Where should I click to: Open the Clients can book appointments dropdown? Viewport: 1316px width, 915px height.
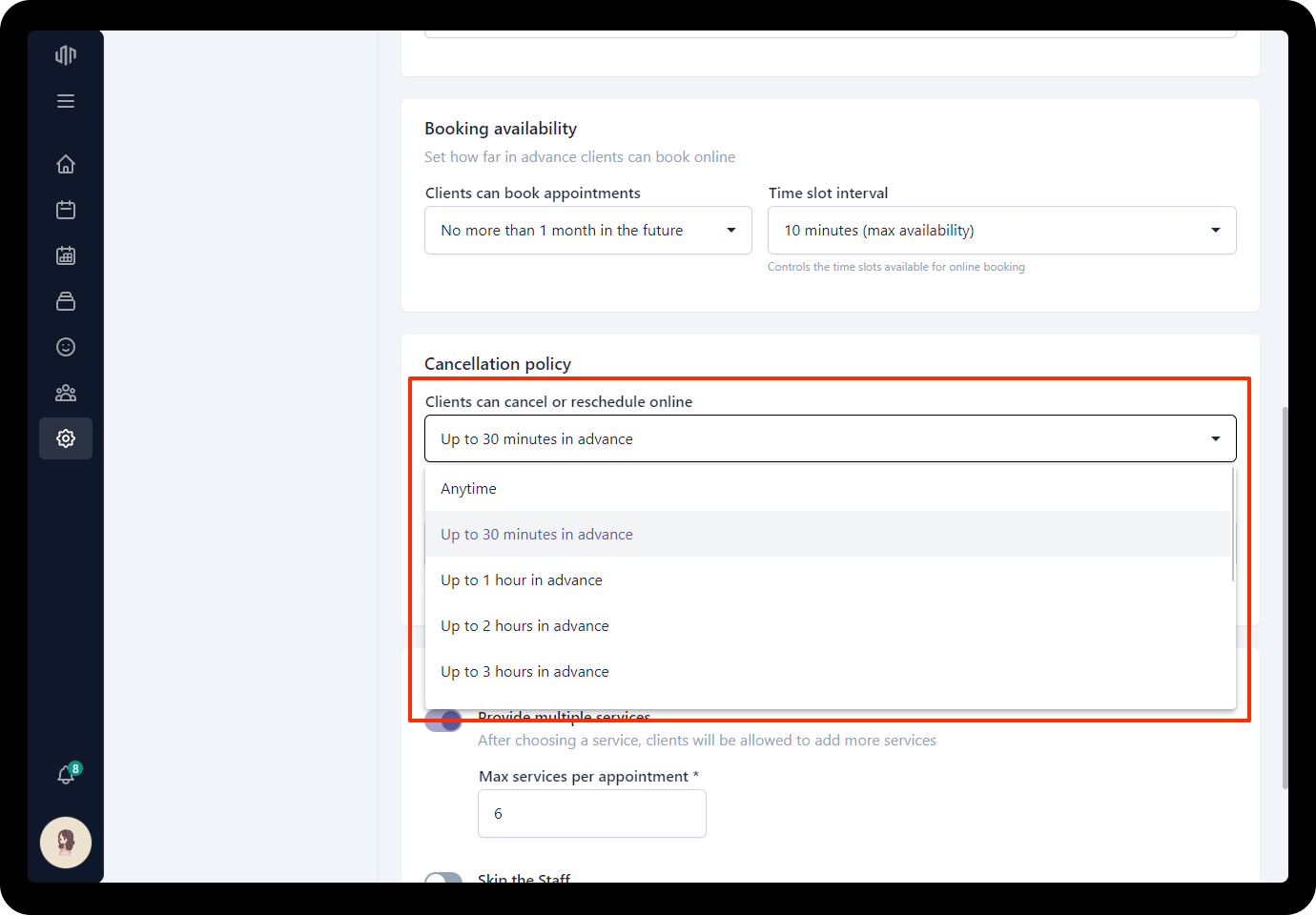[587, 231]
